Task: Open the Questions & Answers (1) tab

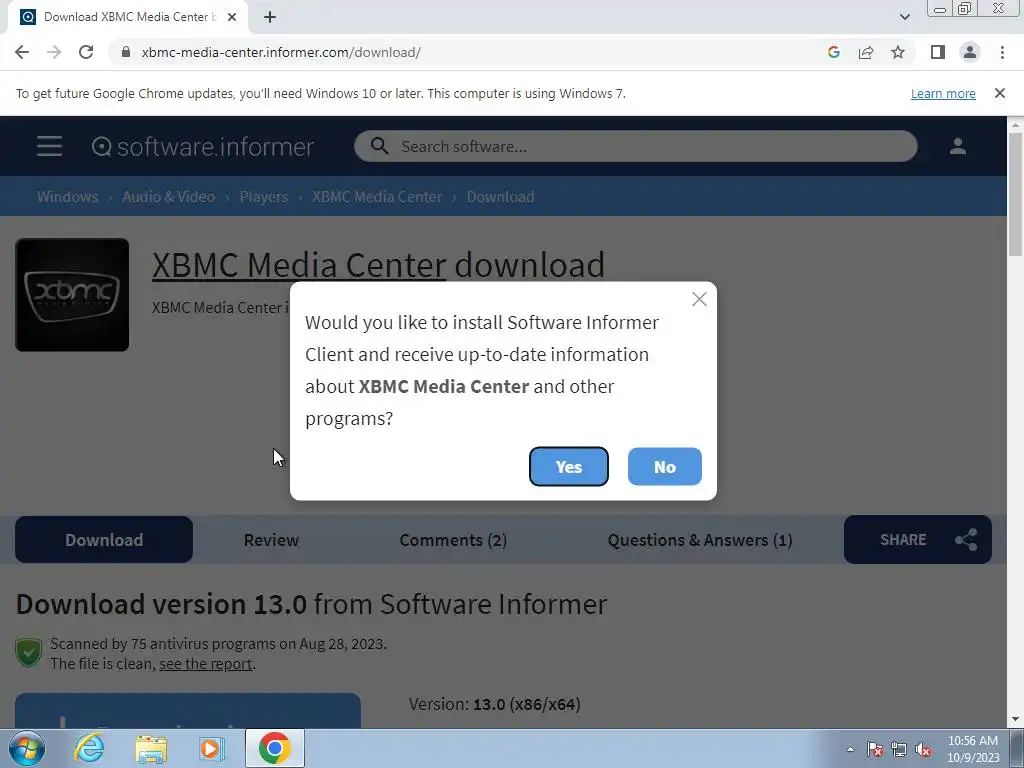Action: (700, 540)
